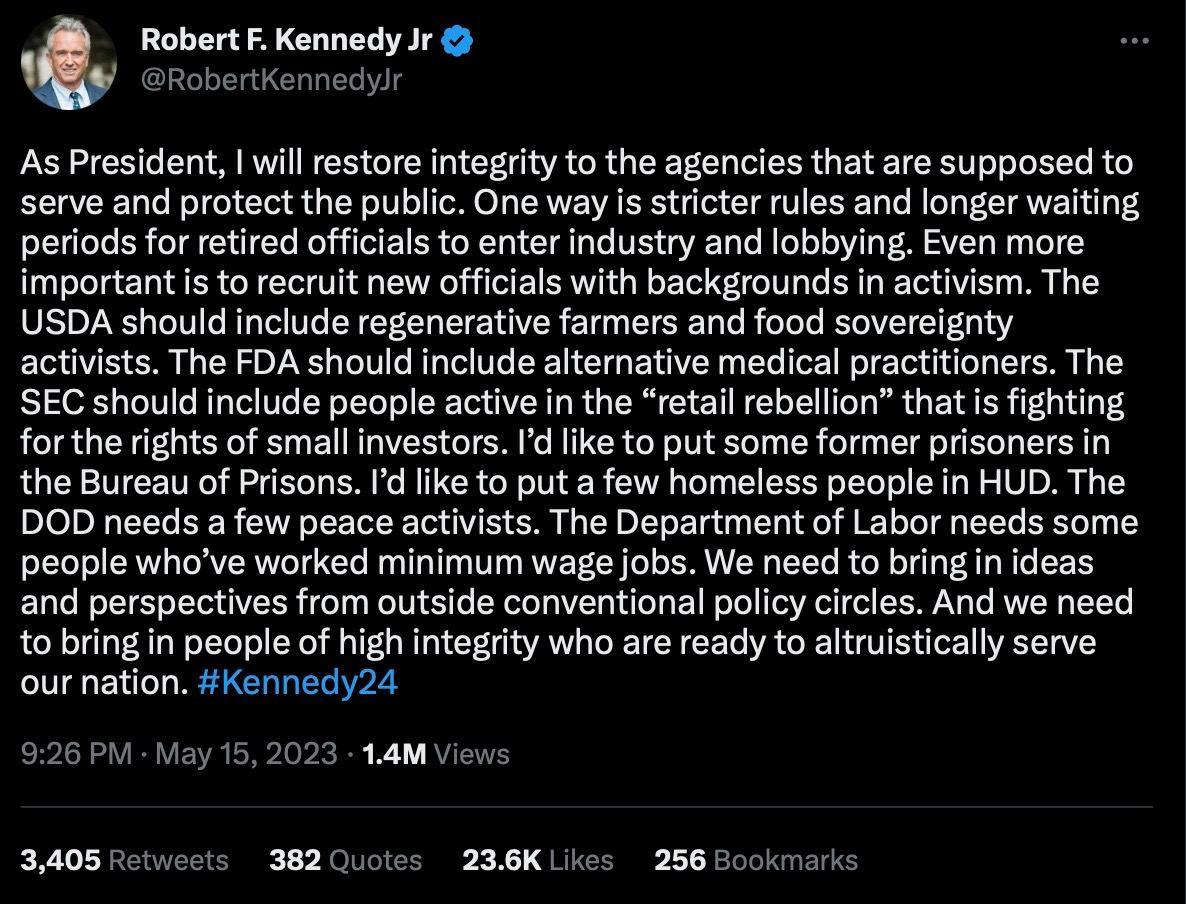Open the 382 Quotes list

(345, 860)
